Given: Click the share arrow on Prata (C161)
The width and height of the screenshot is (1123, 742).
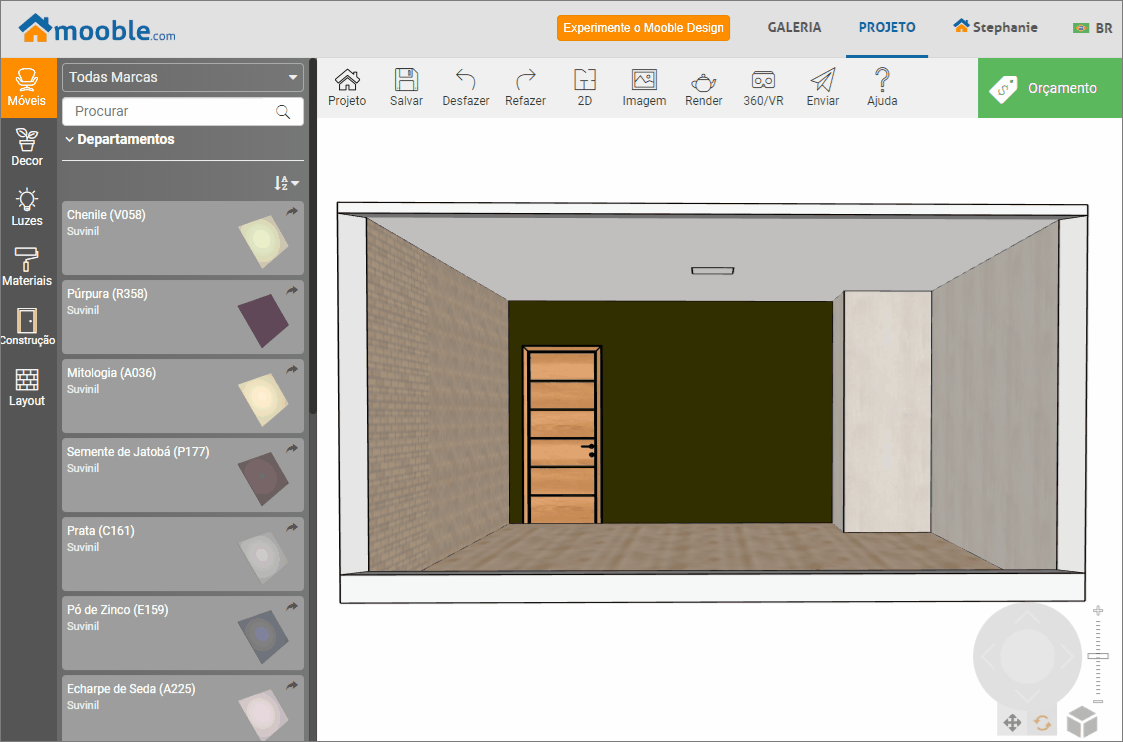Looking at the screenshot, I should [x=292, y=527].
